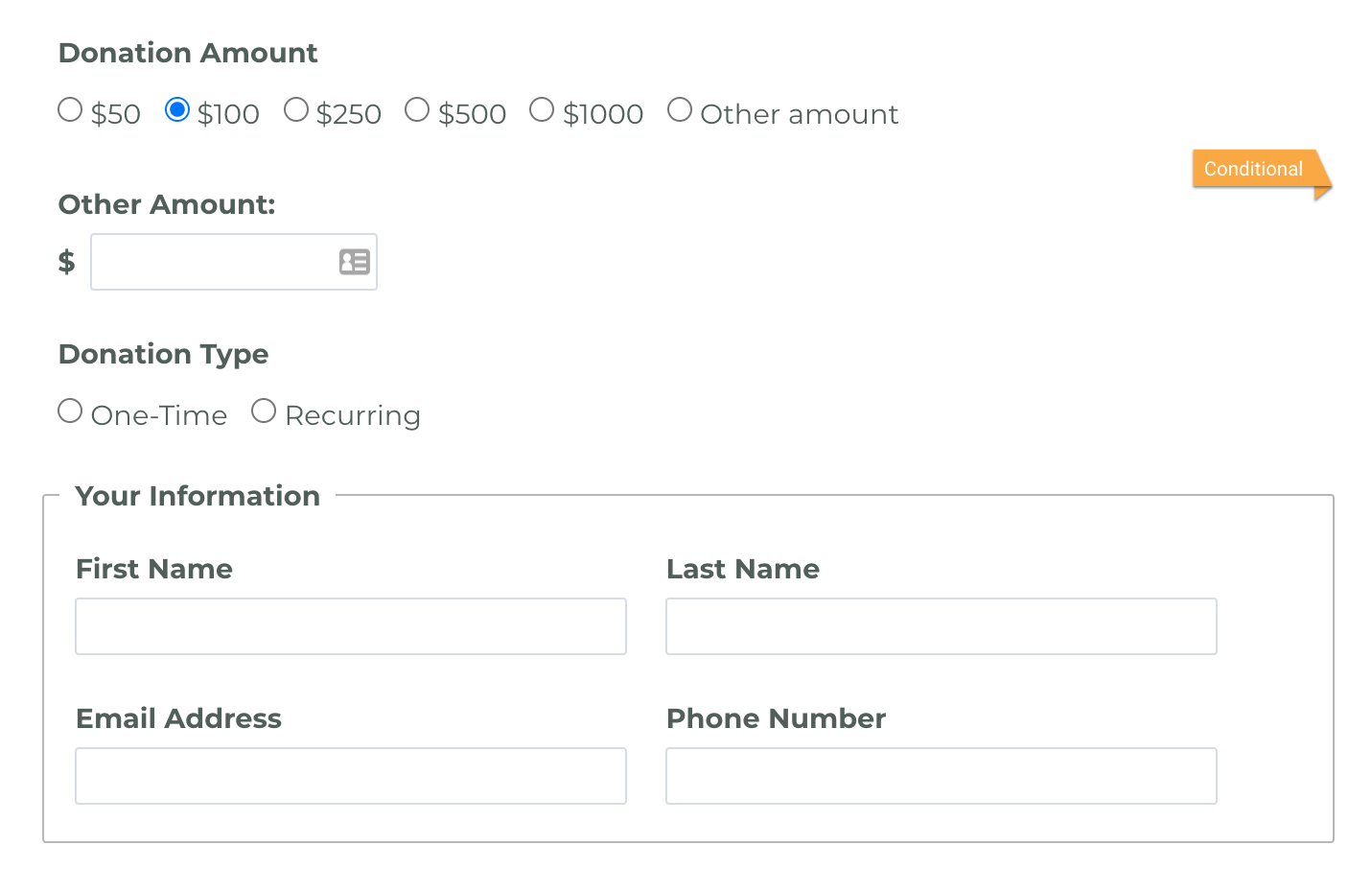This screenshot has width=1372, height=869.
Task: Pick the $500 donation radio button
Action: [x=417, y=109]
